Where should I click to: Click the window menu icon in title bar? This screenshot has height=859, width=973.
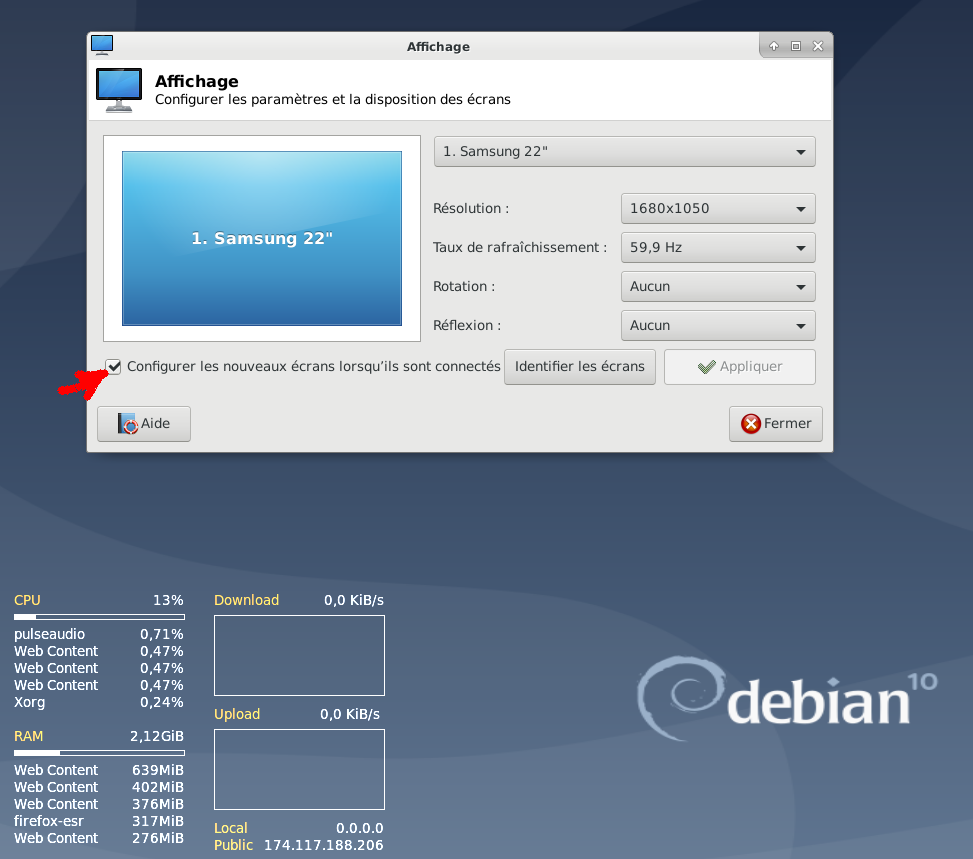102,45
